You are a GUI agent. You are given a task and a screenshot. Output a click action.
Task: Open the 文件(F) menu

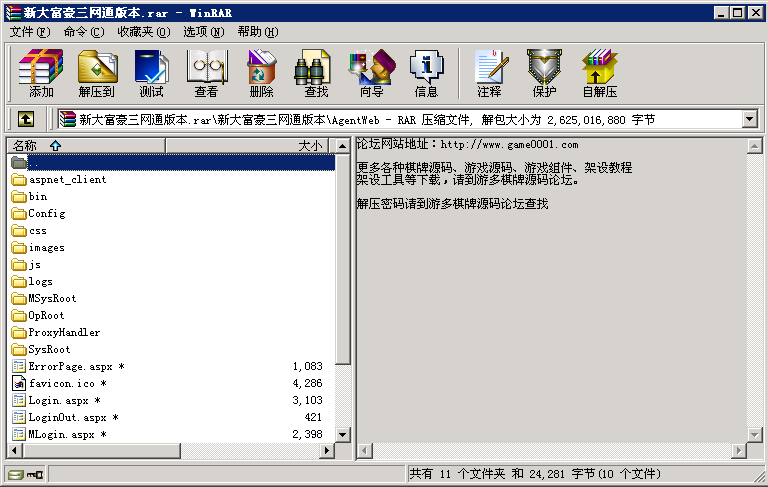tap(29, 32)
